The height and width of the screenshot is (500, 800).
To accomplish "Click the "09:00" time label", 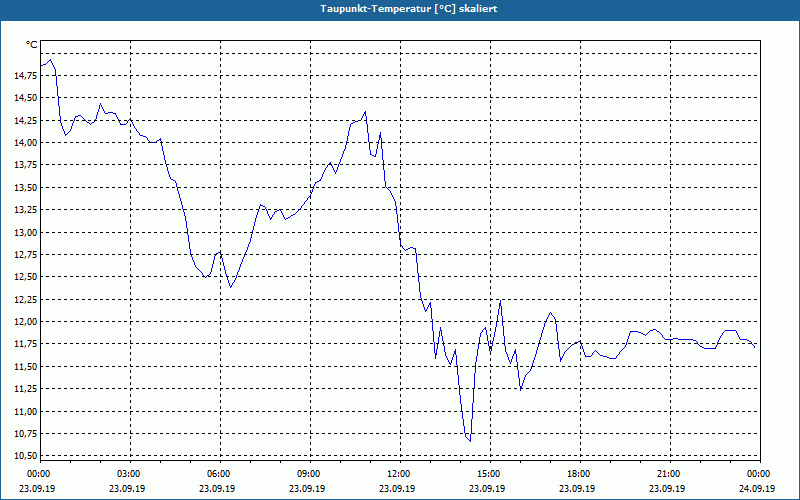I will [310, 474].
